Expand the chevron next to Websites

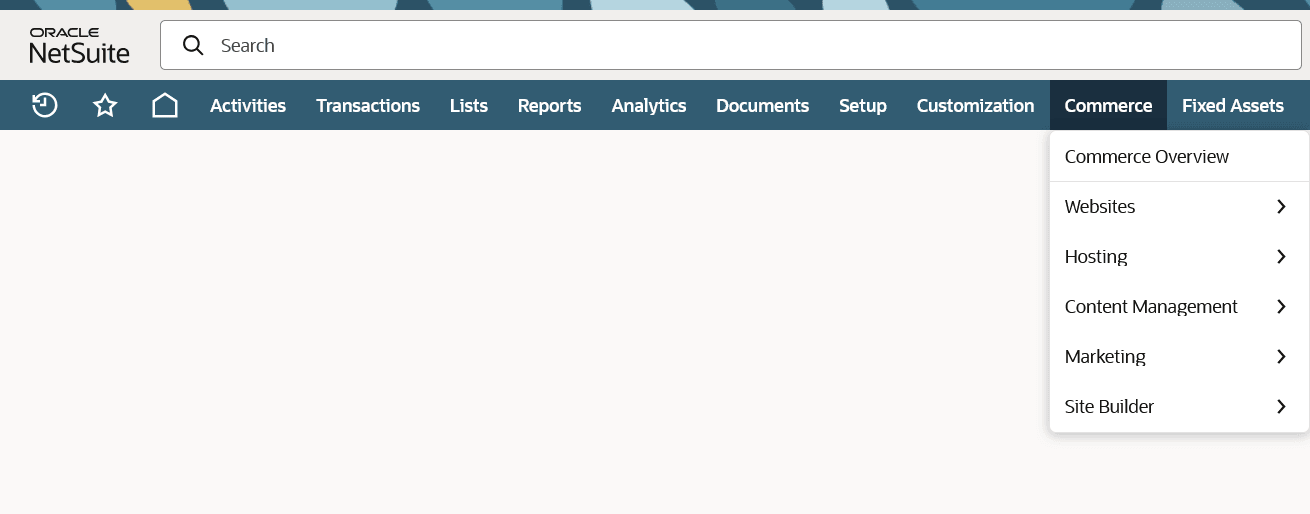(x=1281, y=207)
